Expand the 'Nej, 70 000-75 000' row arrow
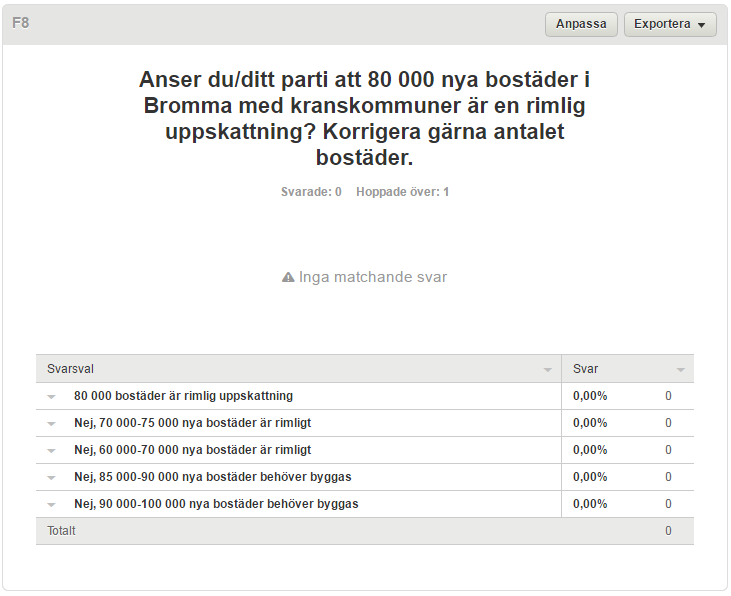The width and height of the screenshot is (731, 596). coord(51,424)
